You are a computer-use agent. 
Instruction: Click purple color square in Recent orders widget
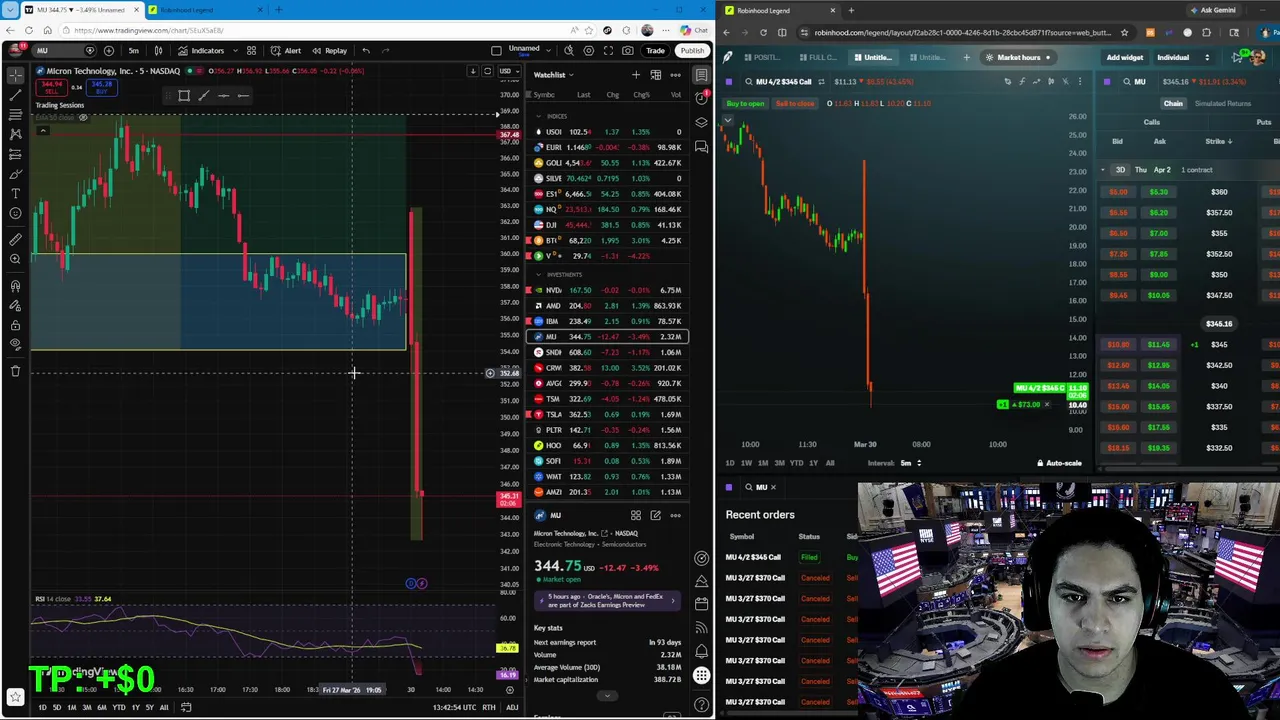tap(729, 487)
